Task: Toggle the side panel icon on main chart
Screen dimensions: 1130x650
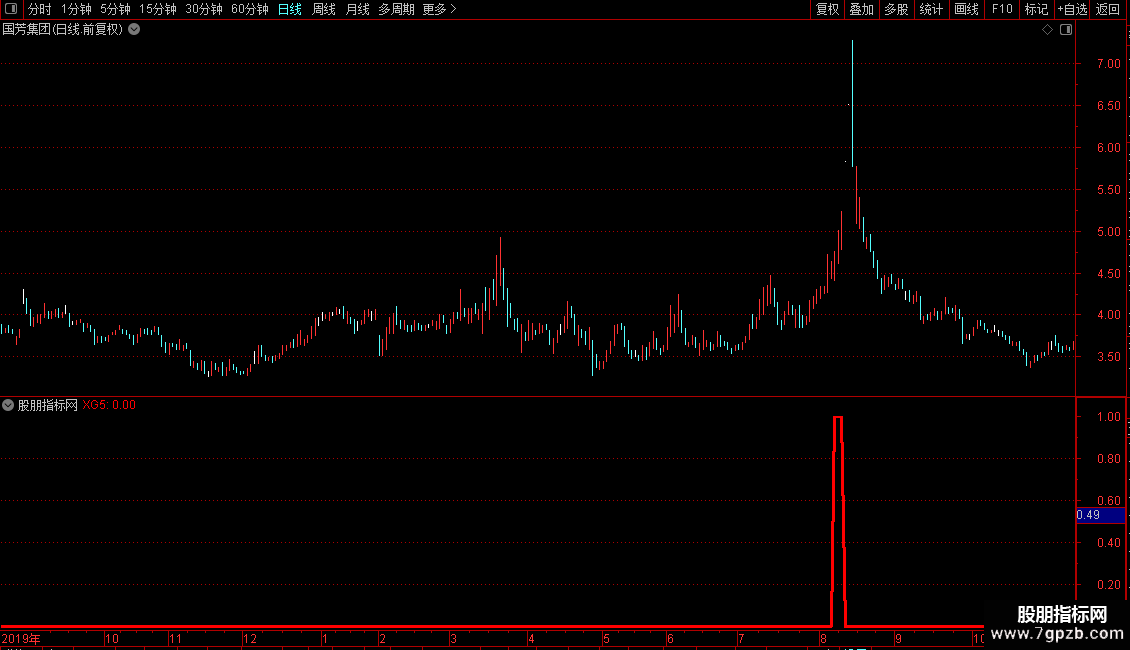Action: click(x=1066, y=30)
